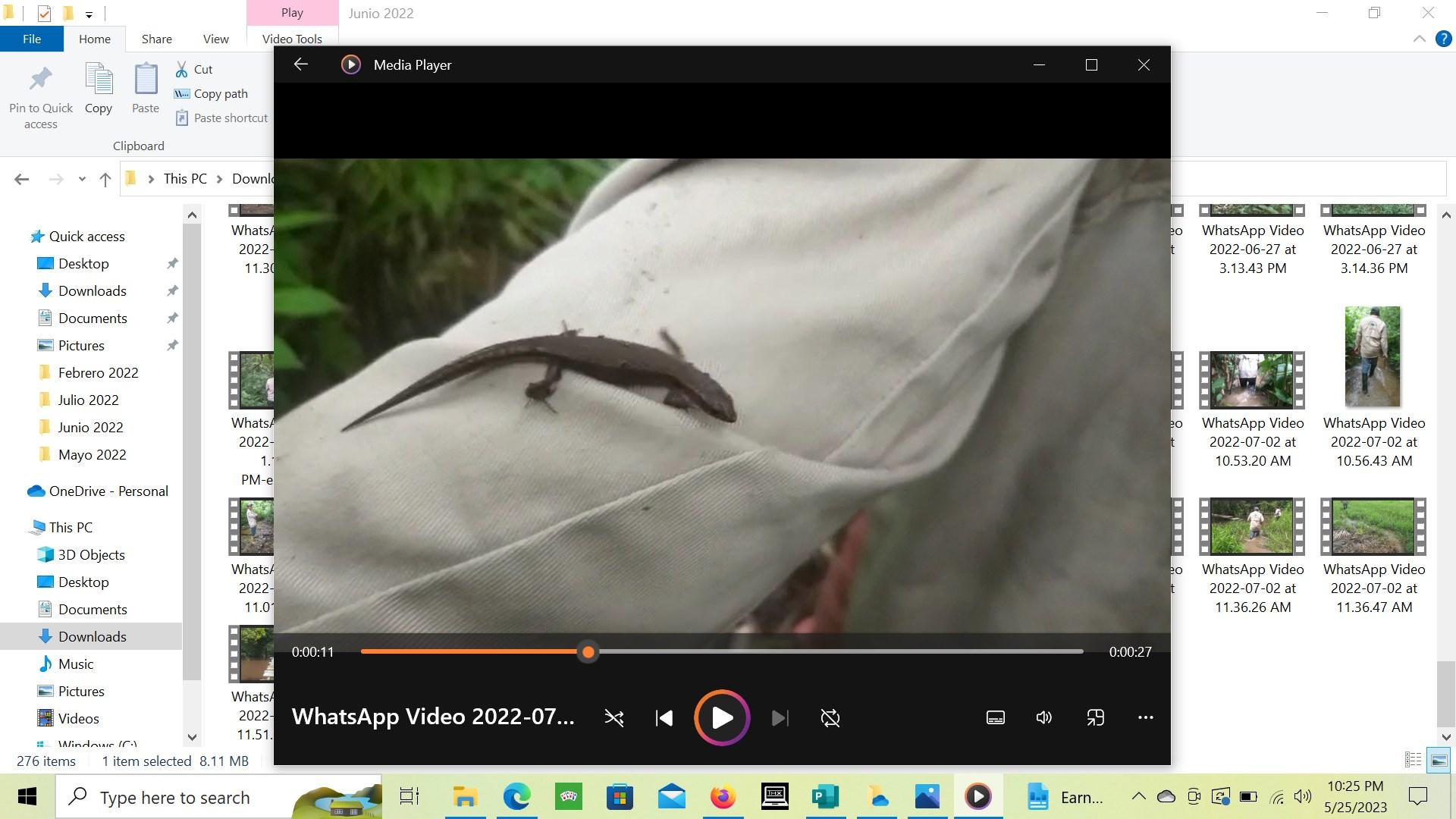Toggle shuffle in Media Player
This screenshot has height=819, width=1456.
pos(614,717)
